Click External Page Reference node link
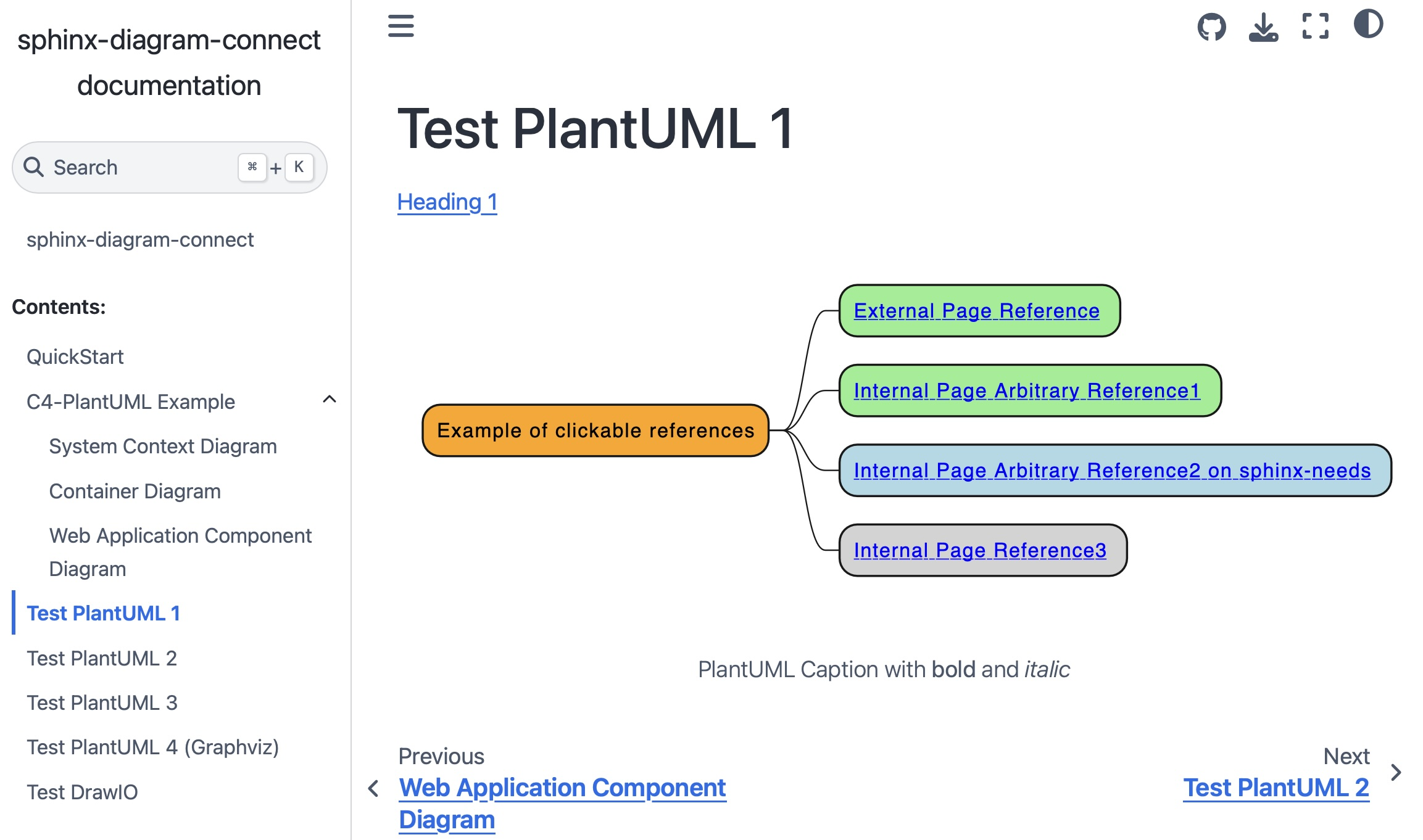 [976, 311]
